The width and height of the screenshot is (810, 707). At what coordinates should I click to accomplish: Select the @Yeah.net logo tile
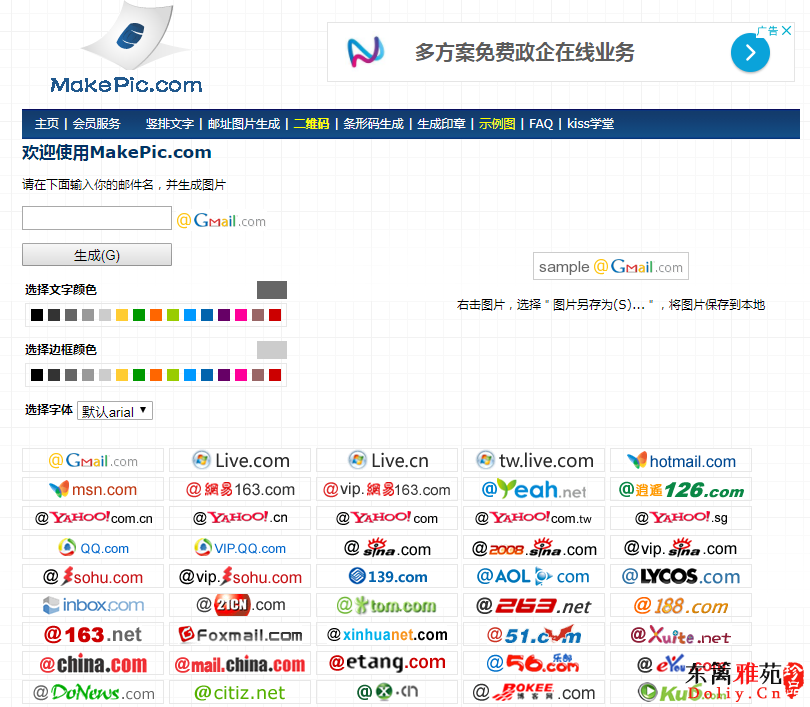coord(534,489)
